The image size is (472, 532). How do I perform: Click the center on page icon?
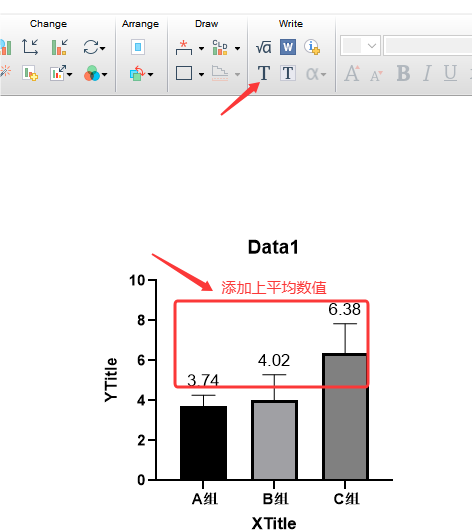(x=138, y=47)
